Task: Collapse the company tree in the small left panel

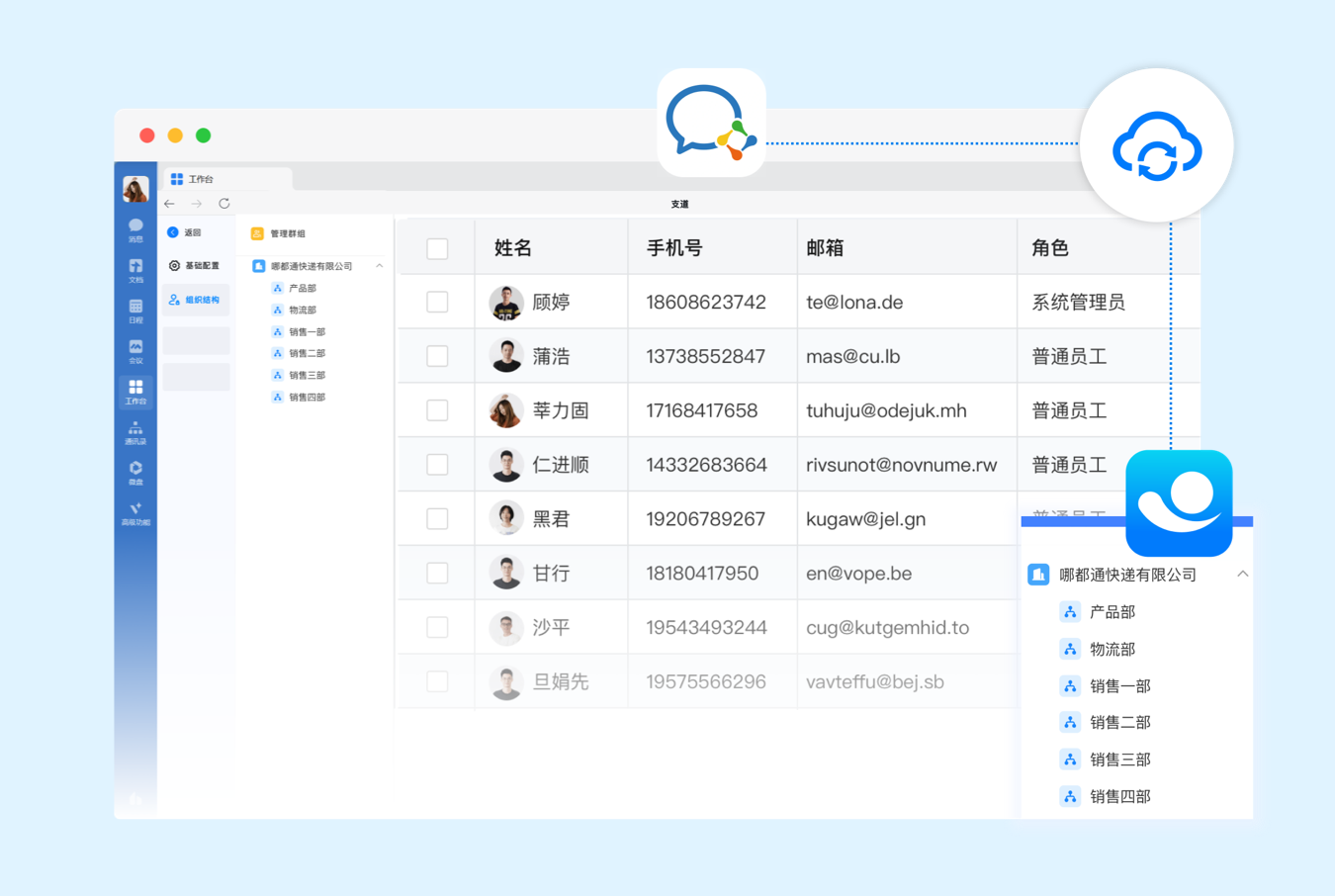Action: coord(379,266)
